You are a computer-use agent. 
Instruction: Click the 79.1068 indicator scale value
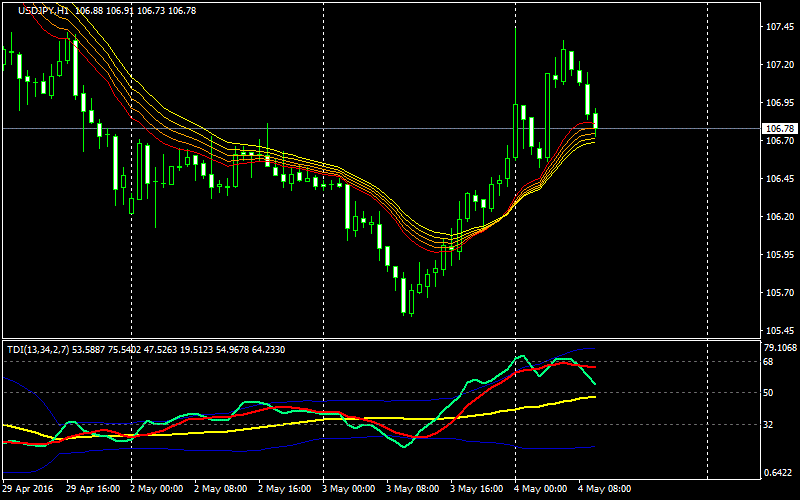pos(781,348)
